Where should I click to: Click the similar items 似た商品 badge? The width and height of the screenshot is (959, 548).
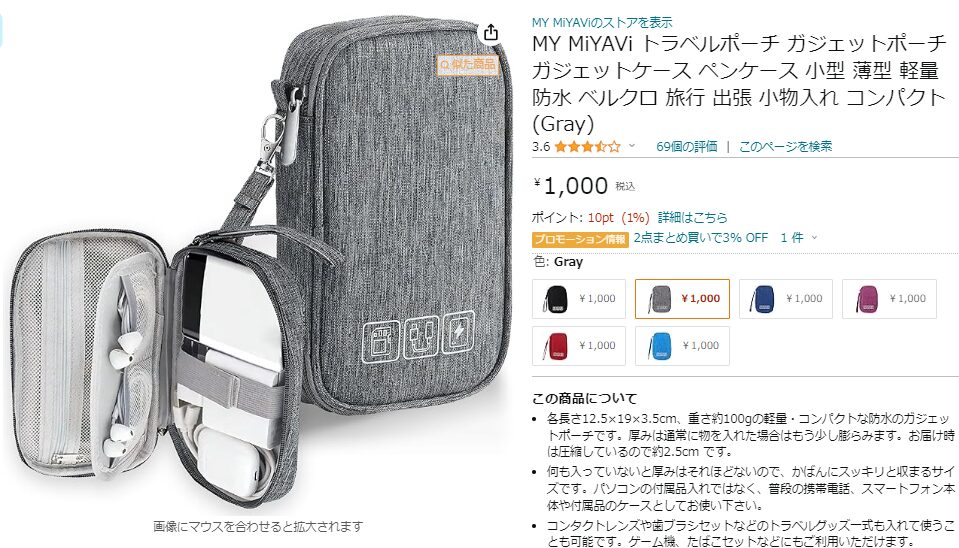468,64
